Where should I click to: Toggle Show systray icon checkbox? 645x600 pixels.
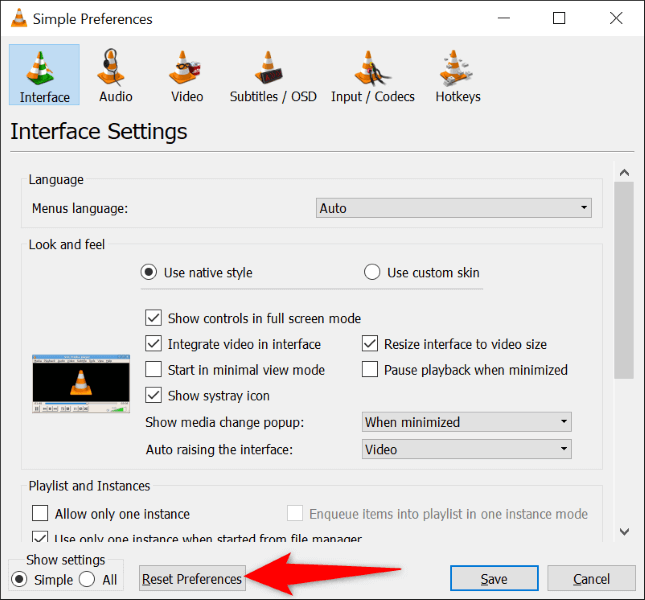click(153, 395)
